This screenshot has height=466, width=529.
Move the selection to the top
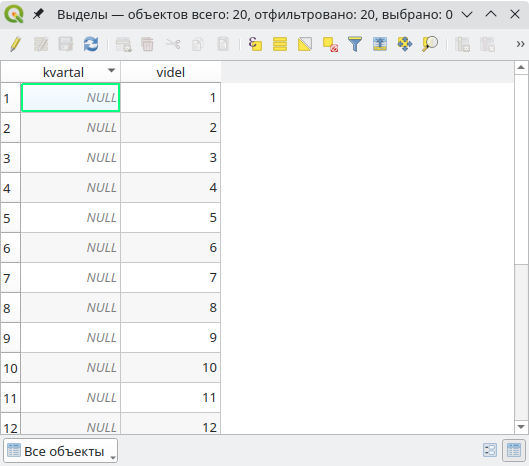380,44
